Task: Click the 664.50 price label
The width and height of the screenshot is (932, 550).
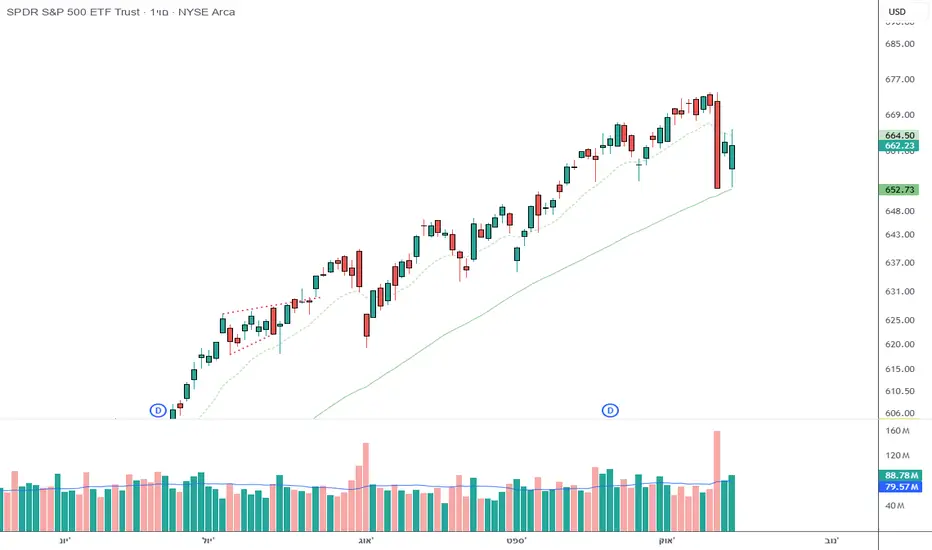Action: [x=898, y=135]
